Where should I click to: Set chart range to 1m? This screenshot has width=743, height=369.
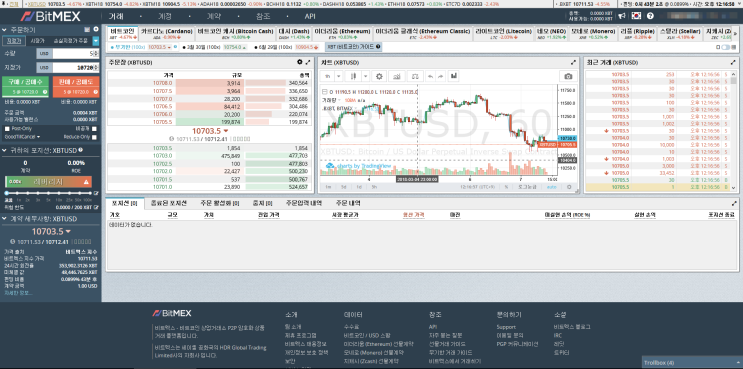click(x=328, y=187)
